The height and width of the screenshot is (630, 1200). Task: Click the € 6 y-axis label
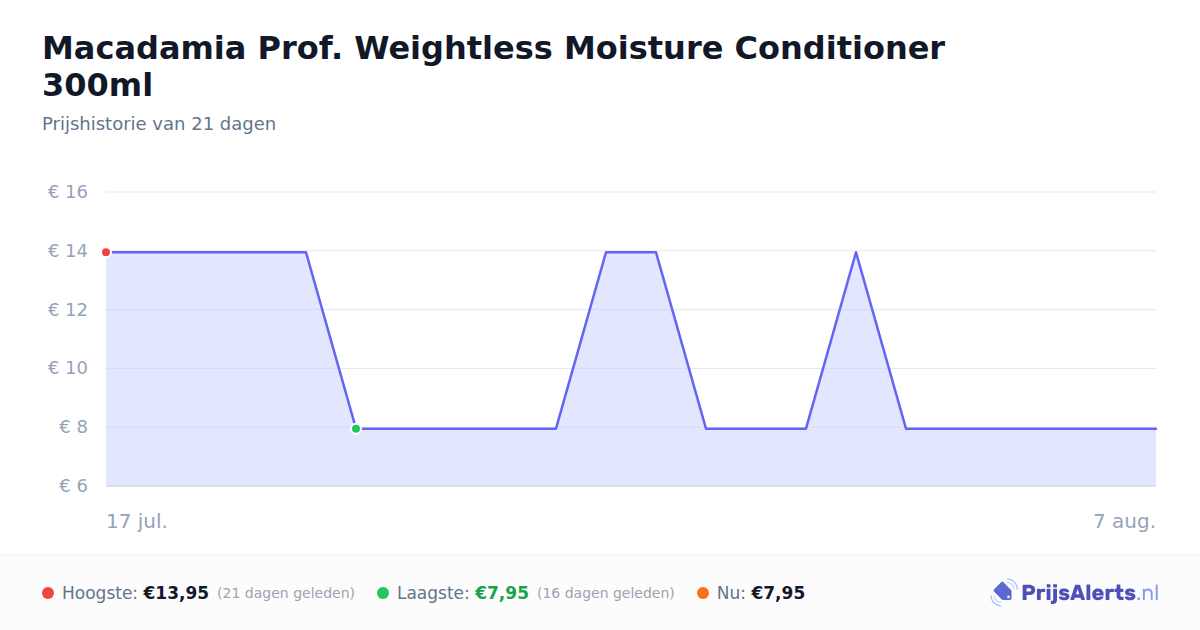pos(74,486)
